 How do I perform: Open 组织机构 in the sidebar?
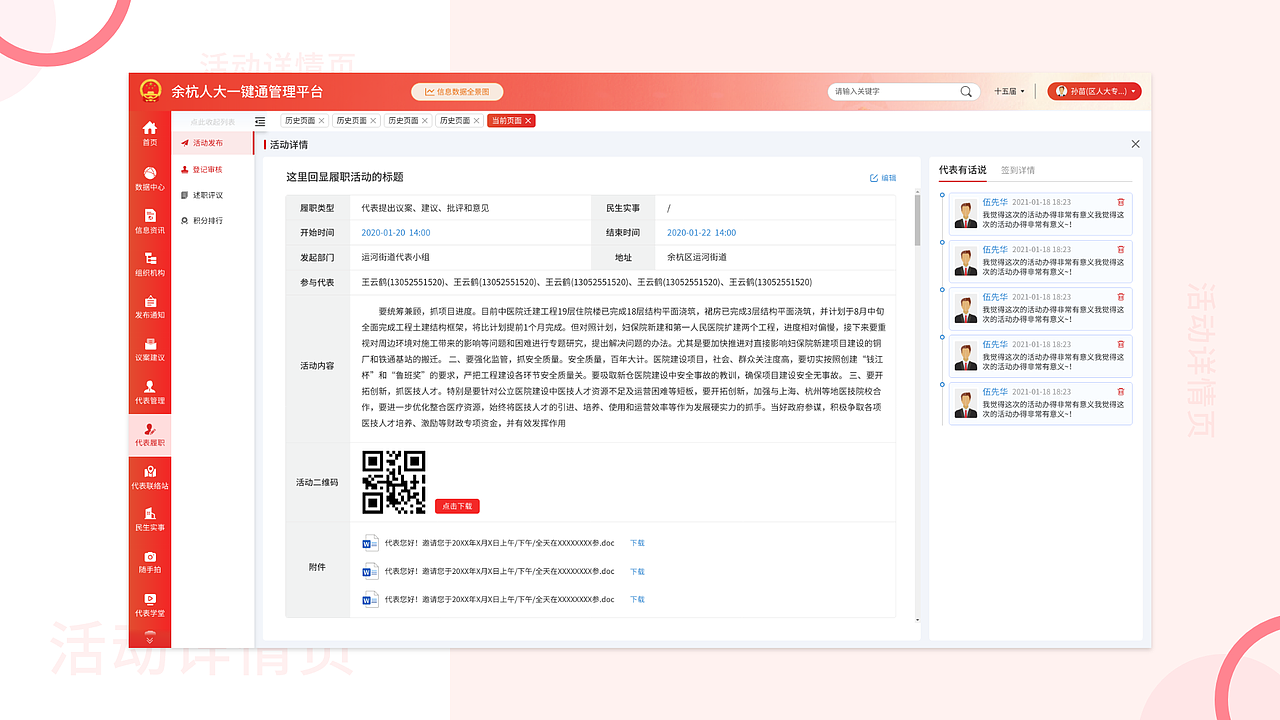[x=150, y=264]
